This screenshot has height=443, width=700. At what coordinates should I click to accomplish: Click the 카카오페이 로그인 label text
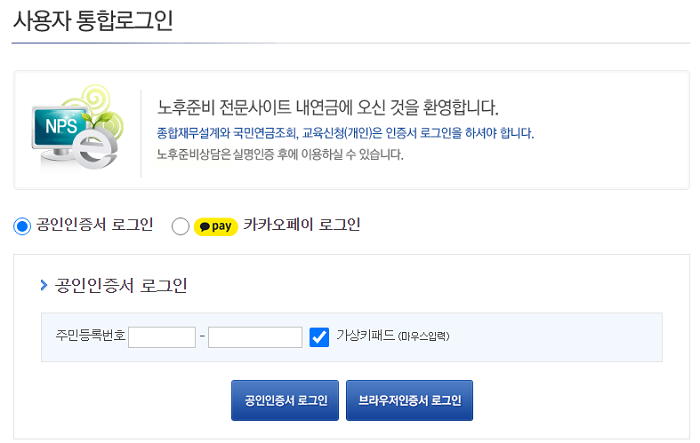[302, 225]
